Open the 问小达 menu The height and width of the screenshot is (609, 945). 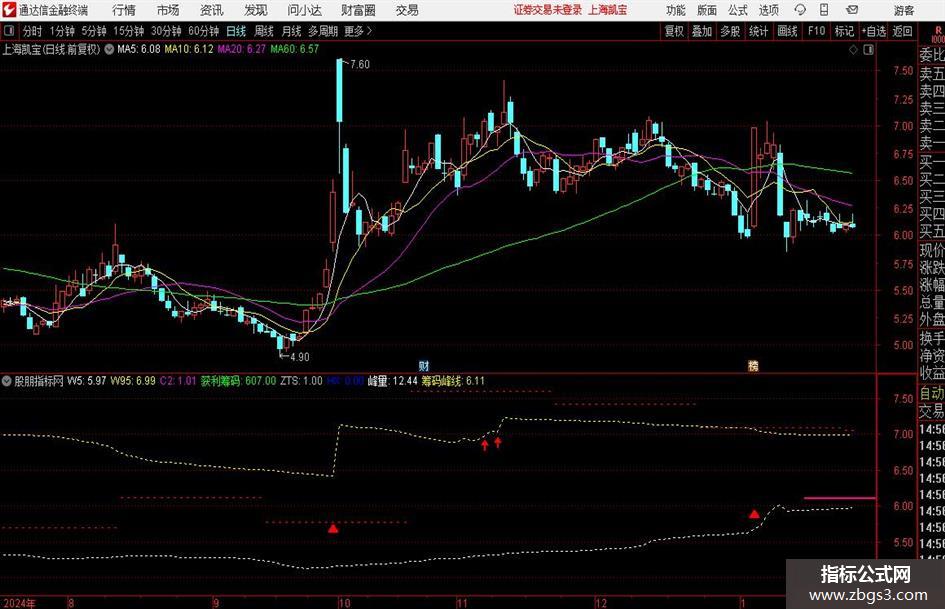pyautogui.click(x=304, y=10)
